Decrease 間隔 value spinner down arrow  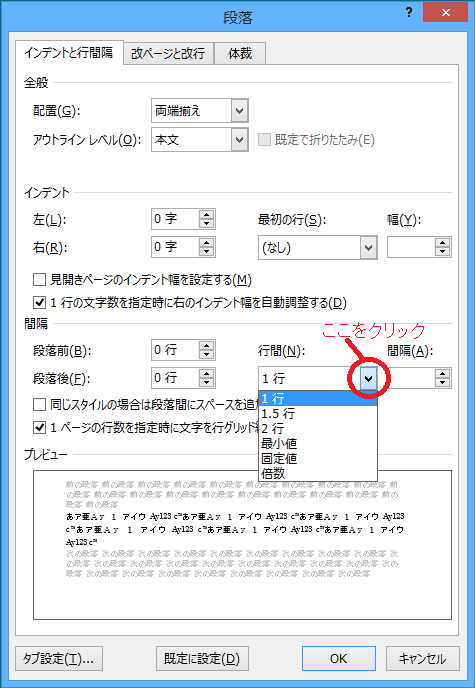(442, 383)
